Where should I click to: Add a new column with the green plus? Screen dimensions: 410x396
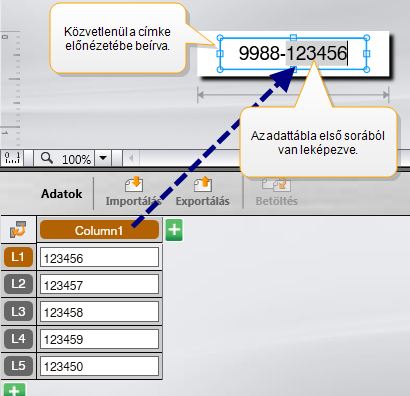click(x=174, y=230)
